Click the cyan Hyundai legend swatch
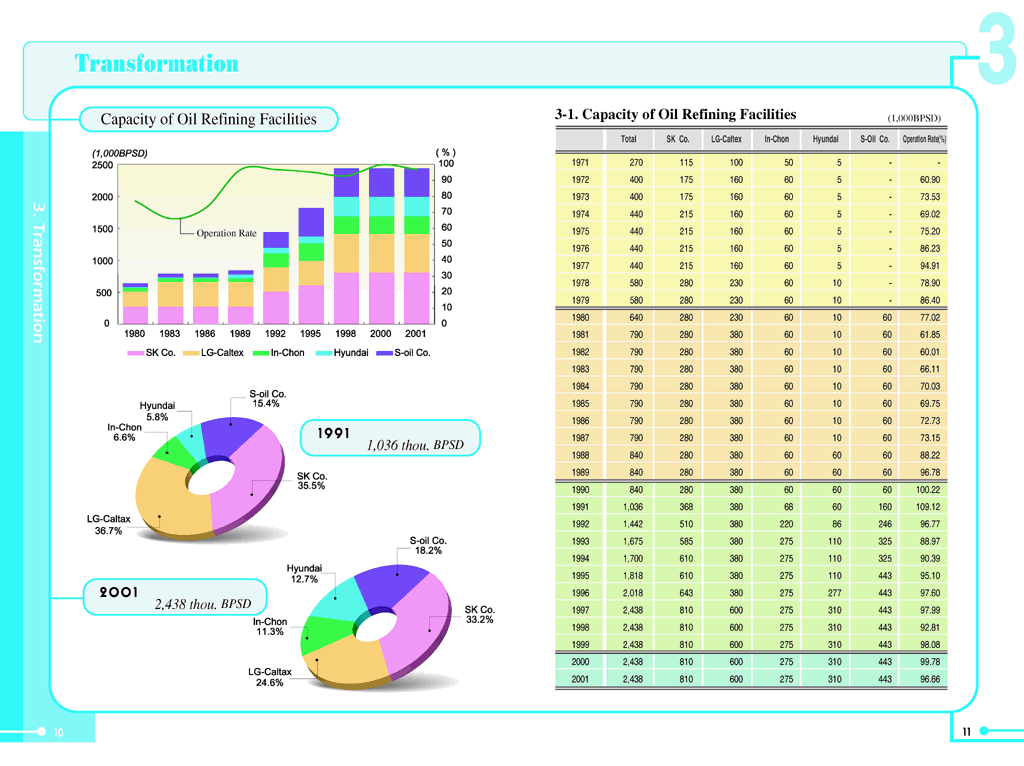Image resolution: width=1024 pixels, height=766 pixels. [324, 353]
